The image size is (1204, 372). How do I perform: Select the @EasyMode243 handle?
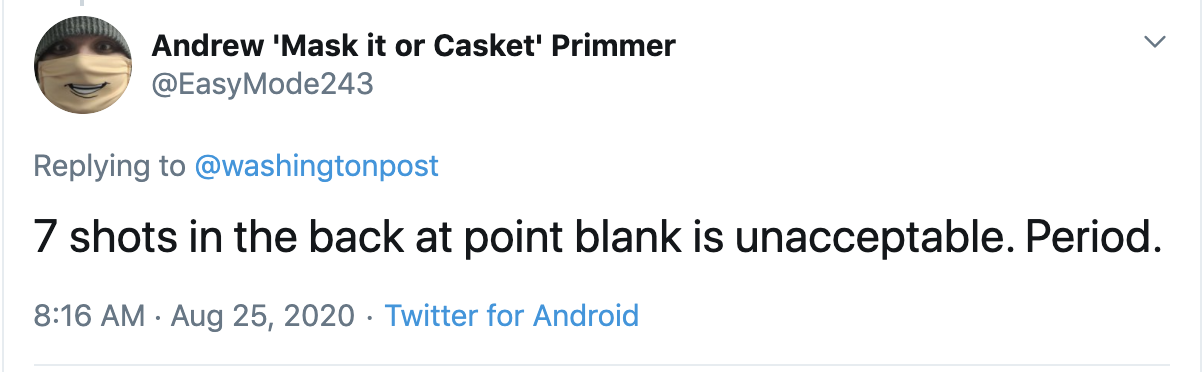pyautogui.click(x=262, y=84)
